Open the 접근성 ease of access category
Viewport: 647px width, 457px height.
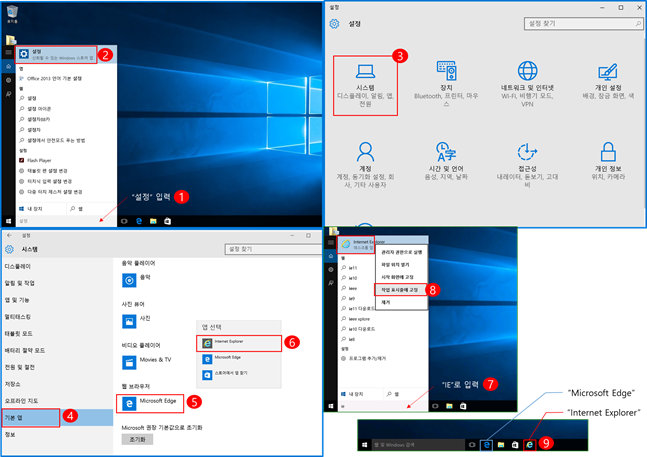(527, 165)
